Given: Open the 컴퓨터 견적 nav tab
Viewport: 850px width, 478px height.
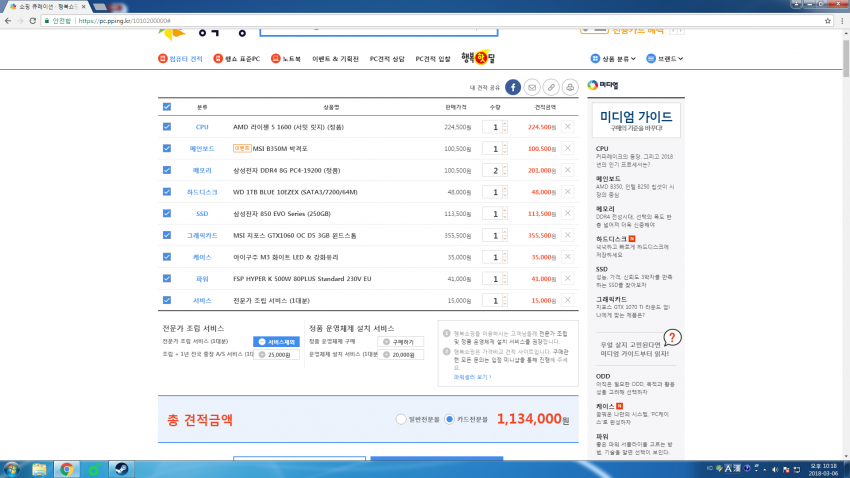Looking at the screenshot, I should (181, 59).
